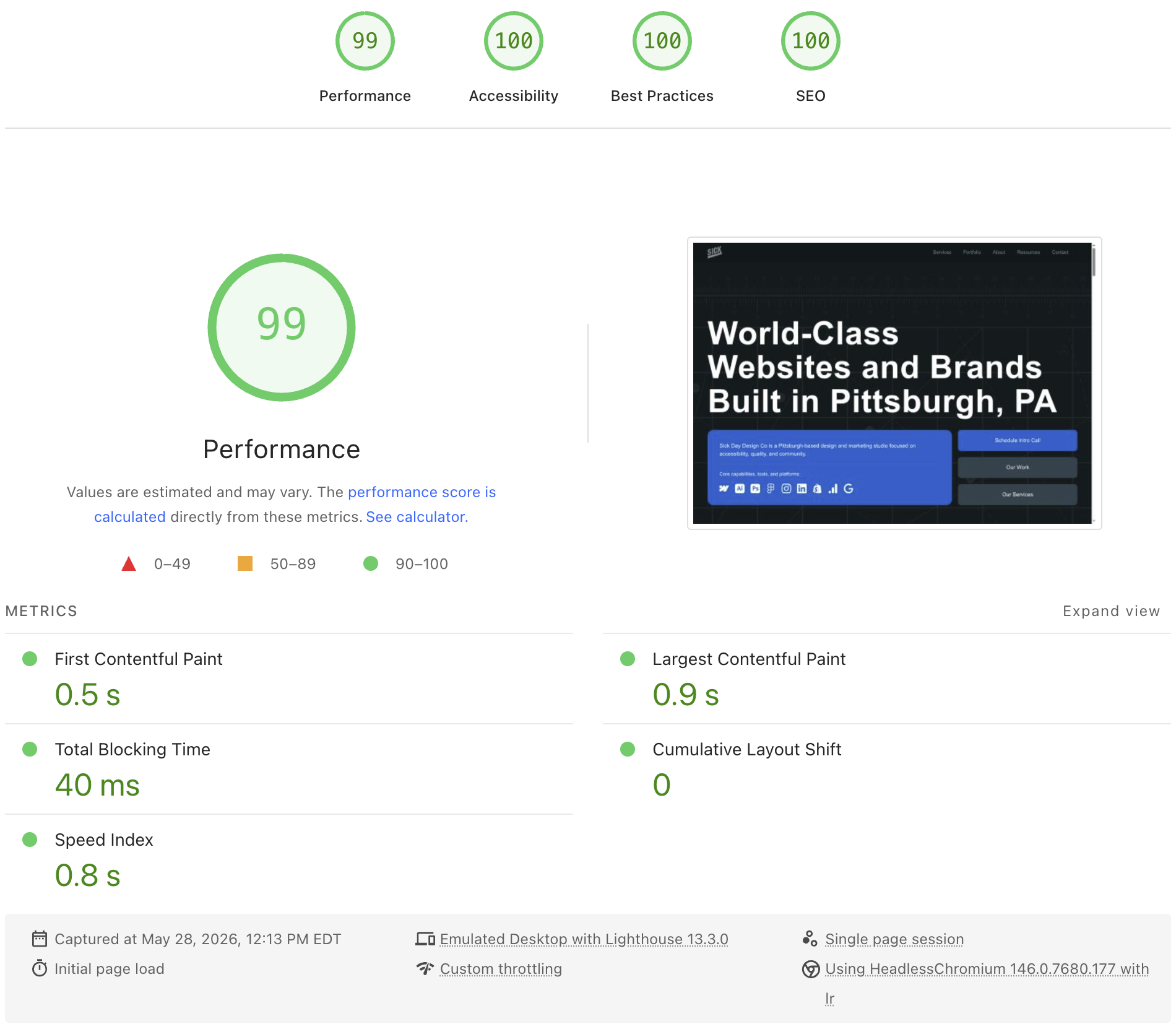The height and width of the screenshot is (1029, 1176).
Task: Toggle 'Expand view' for metrics
Action: [x=1111, y=611]
